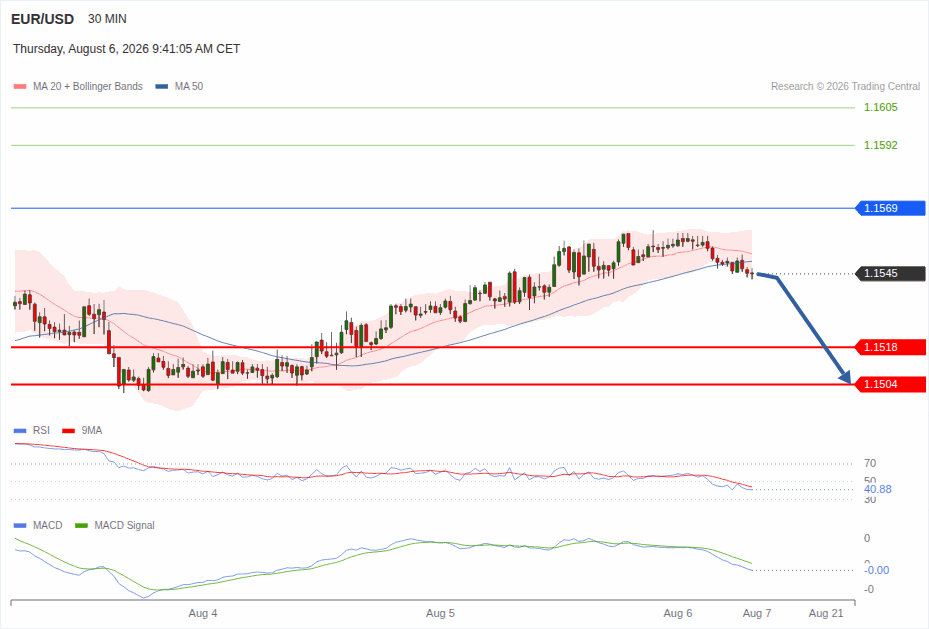Image resolution: width=929 pixels, height=629 pixels.
Task: Click the Aug 5 date axis label
Action: 440,614
